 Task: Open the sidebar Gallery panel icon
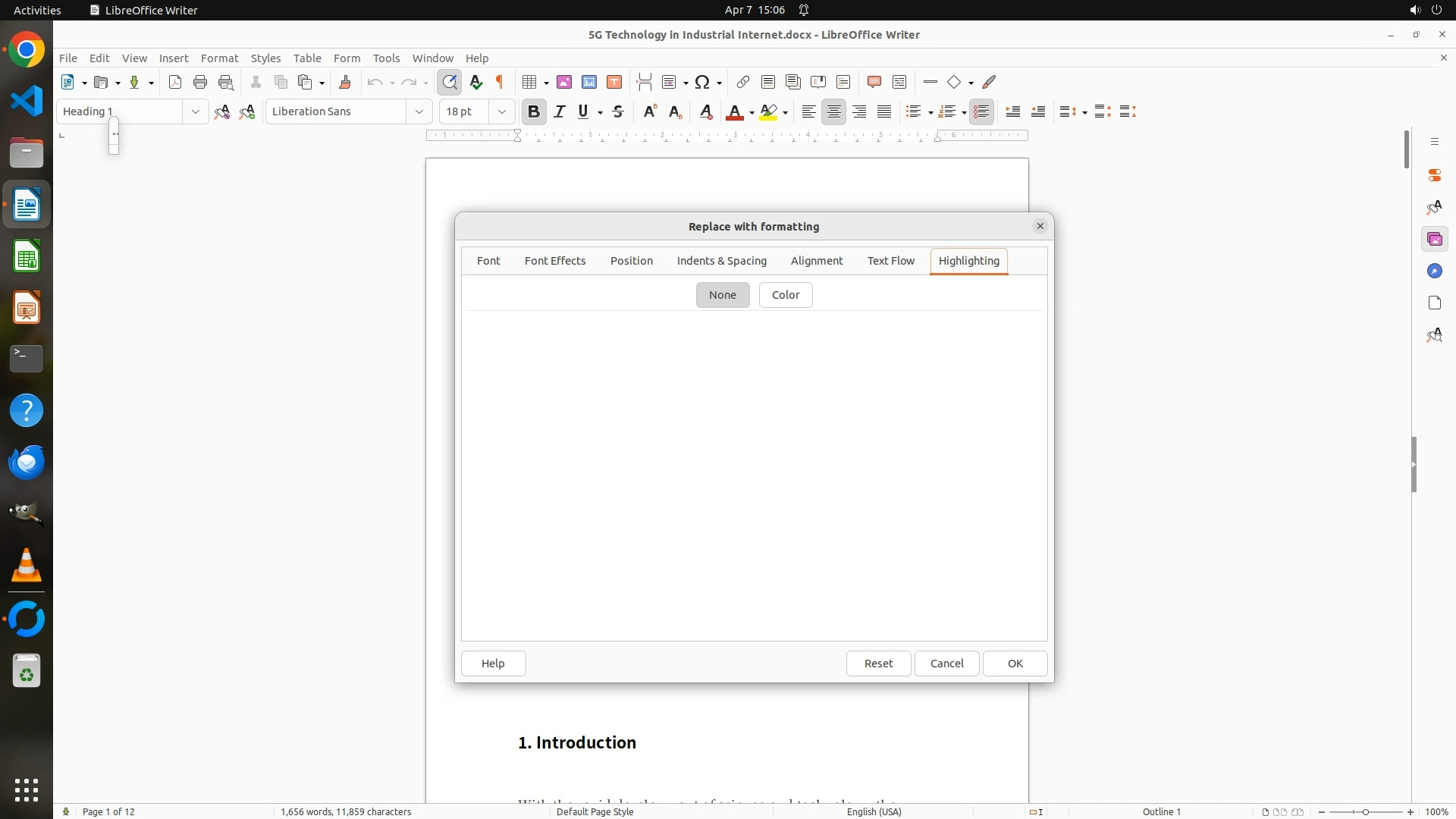pyautogui.click(x=1434, y=240)
